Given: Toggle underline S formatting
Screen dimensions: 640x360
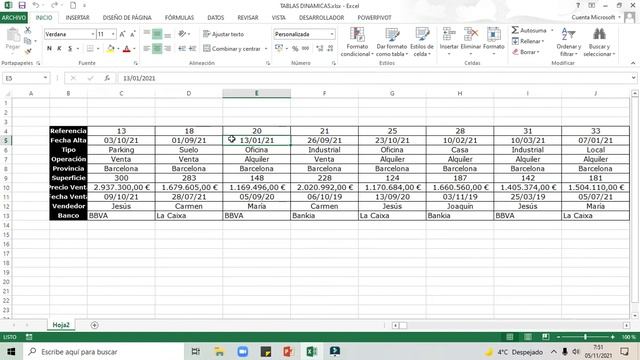Looking at the screenshot, I should coord(70,49).
